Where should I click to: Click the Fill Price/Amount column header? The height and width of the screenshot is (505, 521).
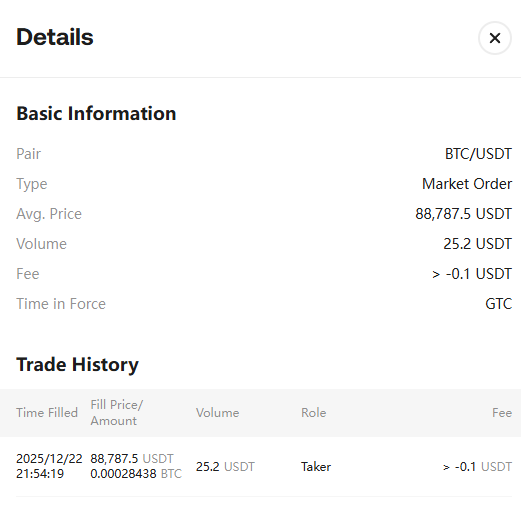click(117, 413)
